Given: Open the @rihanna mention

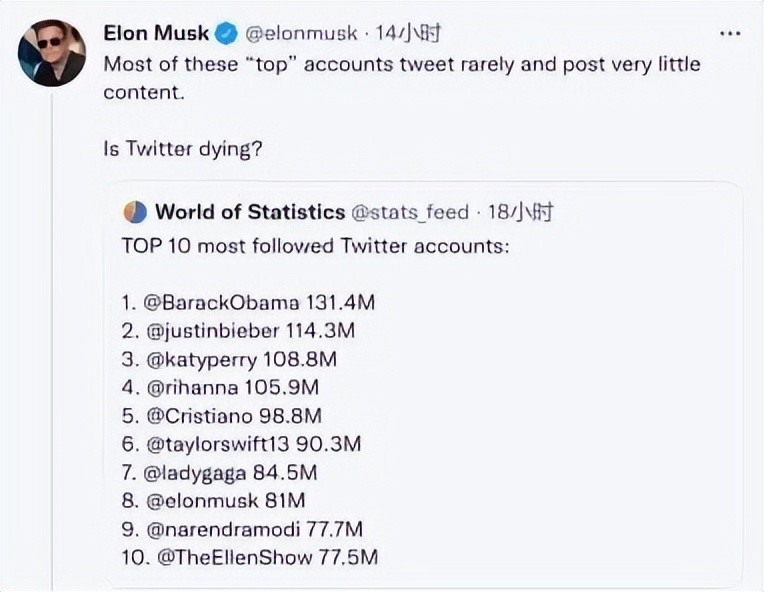Looking at the screenshot, I should [x=192, y=388].
